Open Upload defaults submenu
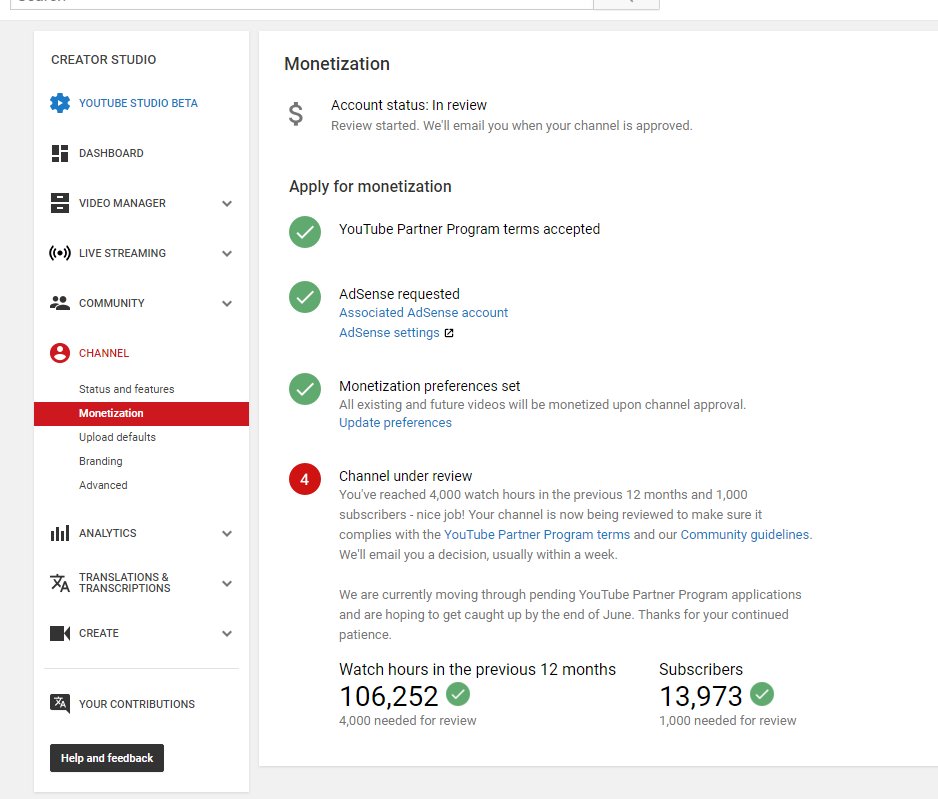Screen dimensions: 938x799 [x=117, y=437]
